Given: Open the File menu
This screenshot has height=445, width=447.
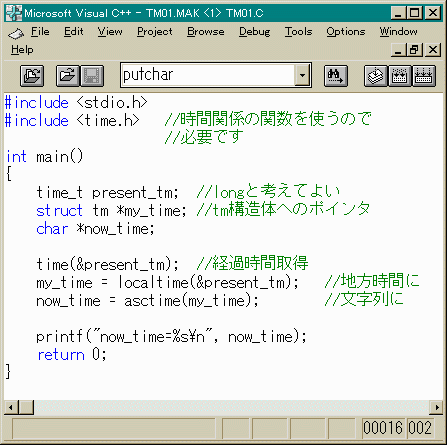Looking at the screenshot, I should click(40, 32).
